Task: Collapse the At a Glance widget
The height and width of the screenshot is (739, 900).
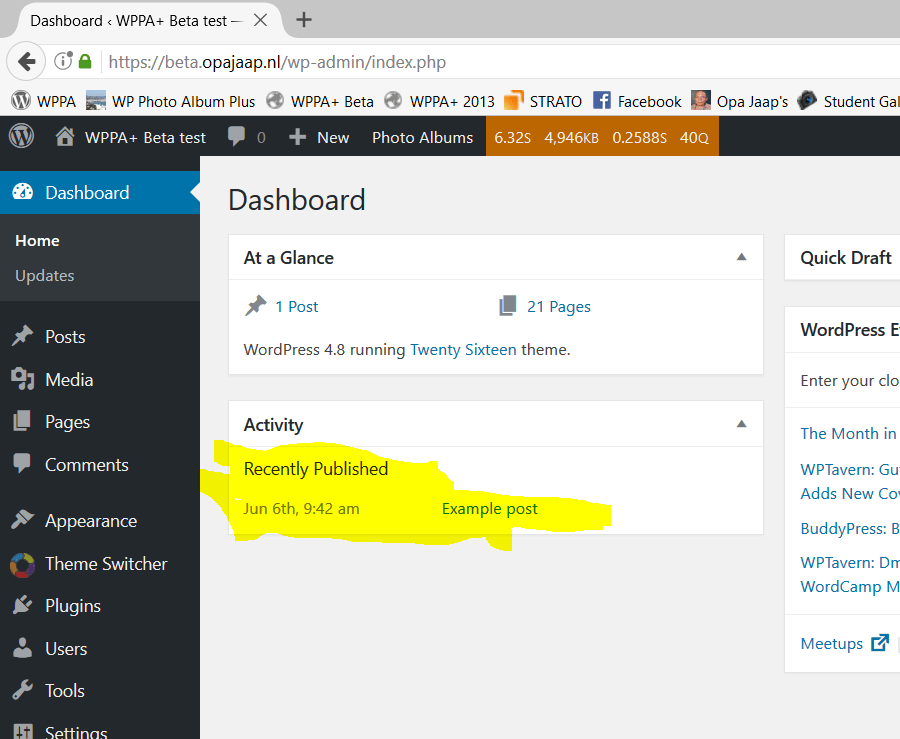Action: [x=741, y=257]
